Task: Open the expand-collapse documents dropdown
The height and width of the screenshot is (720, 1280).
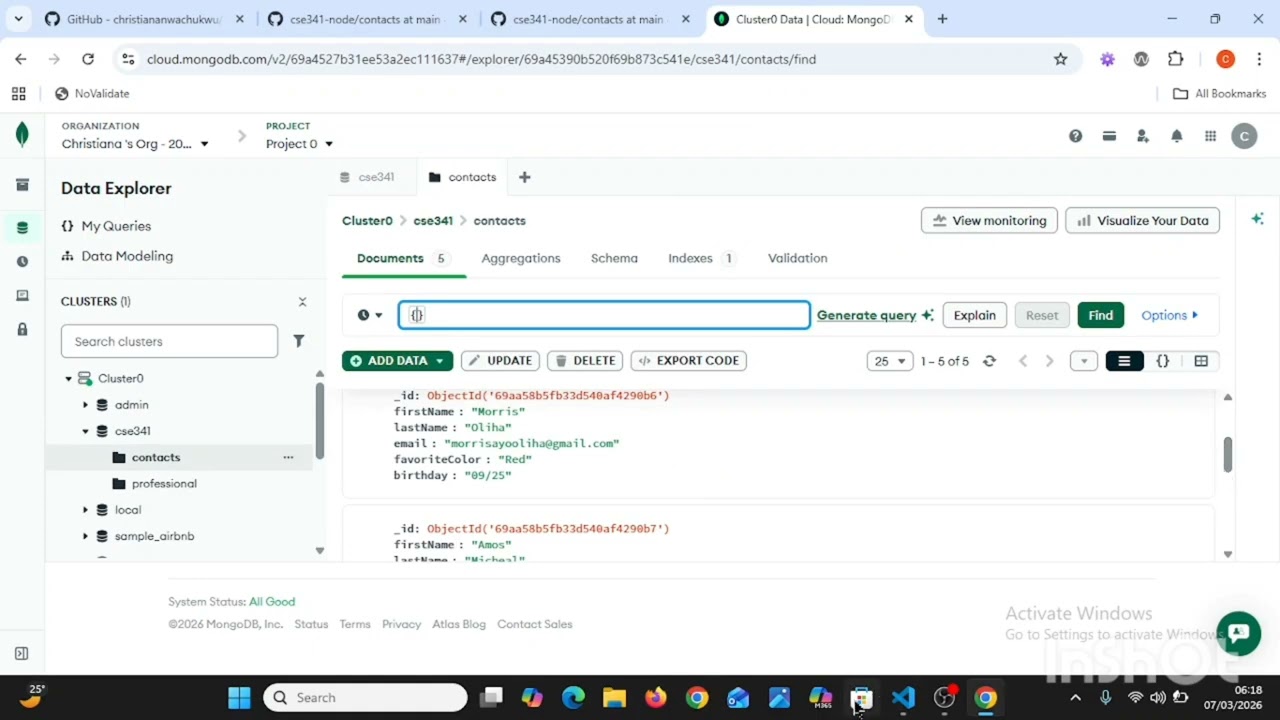Action: [x=1084, y=361]
